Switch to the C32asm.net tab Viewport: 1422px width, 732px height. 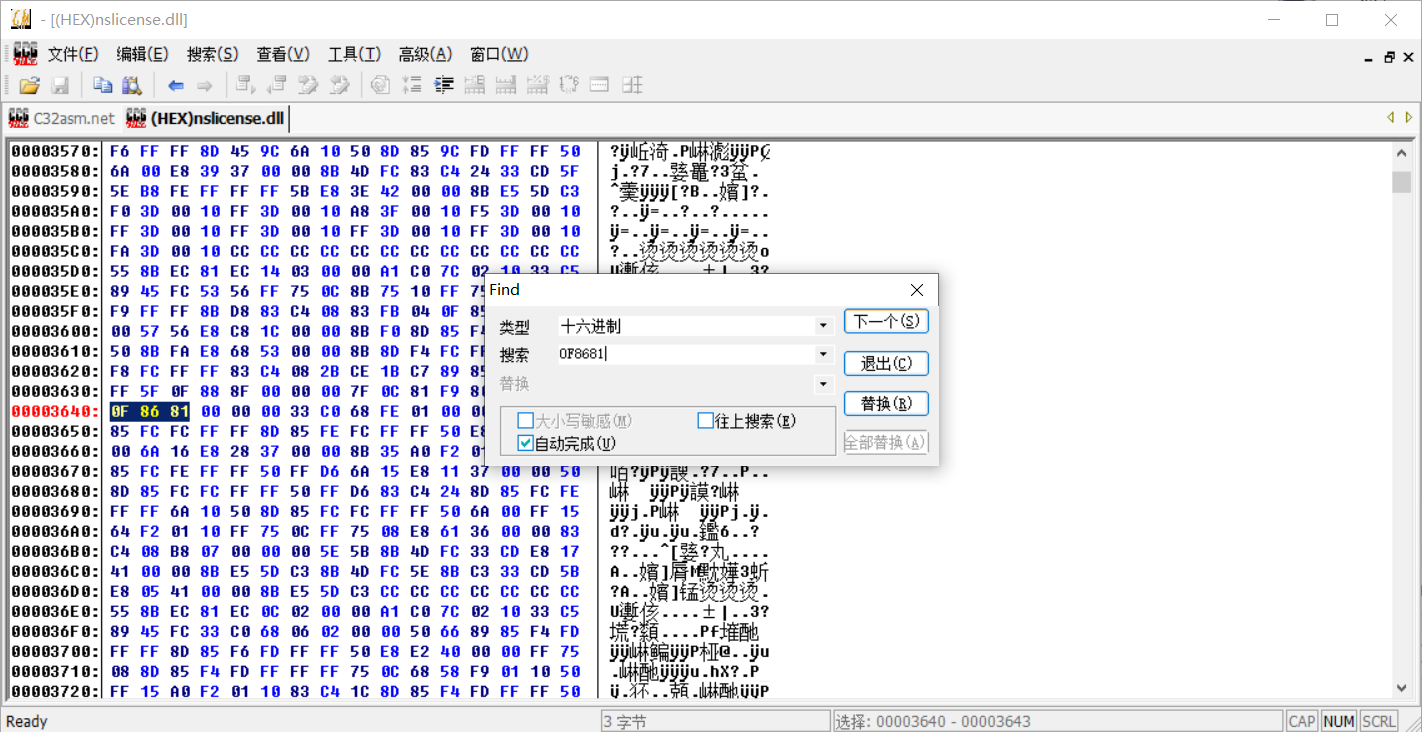(x=62, y=118)
